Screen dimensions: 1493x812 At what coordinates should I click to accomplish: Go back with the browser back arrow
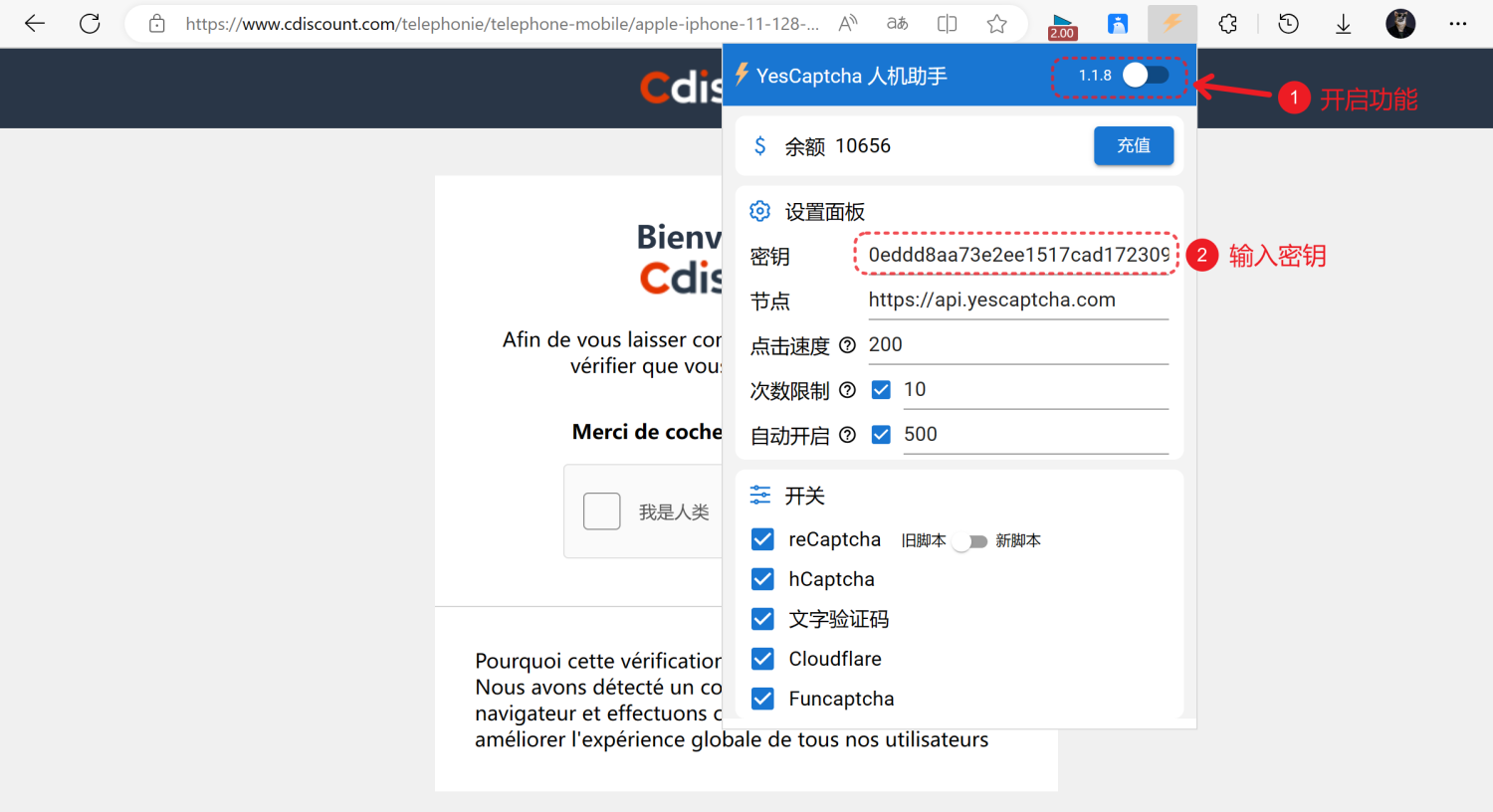pyautogui.click(x=35, y=24)
